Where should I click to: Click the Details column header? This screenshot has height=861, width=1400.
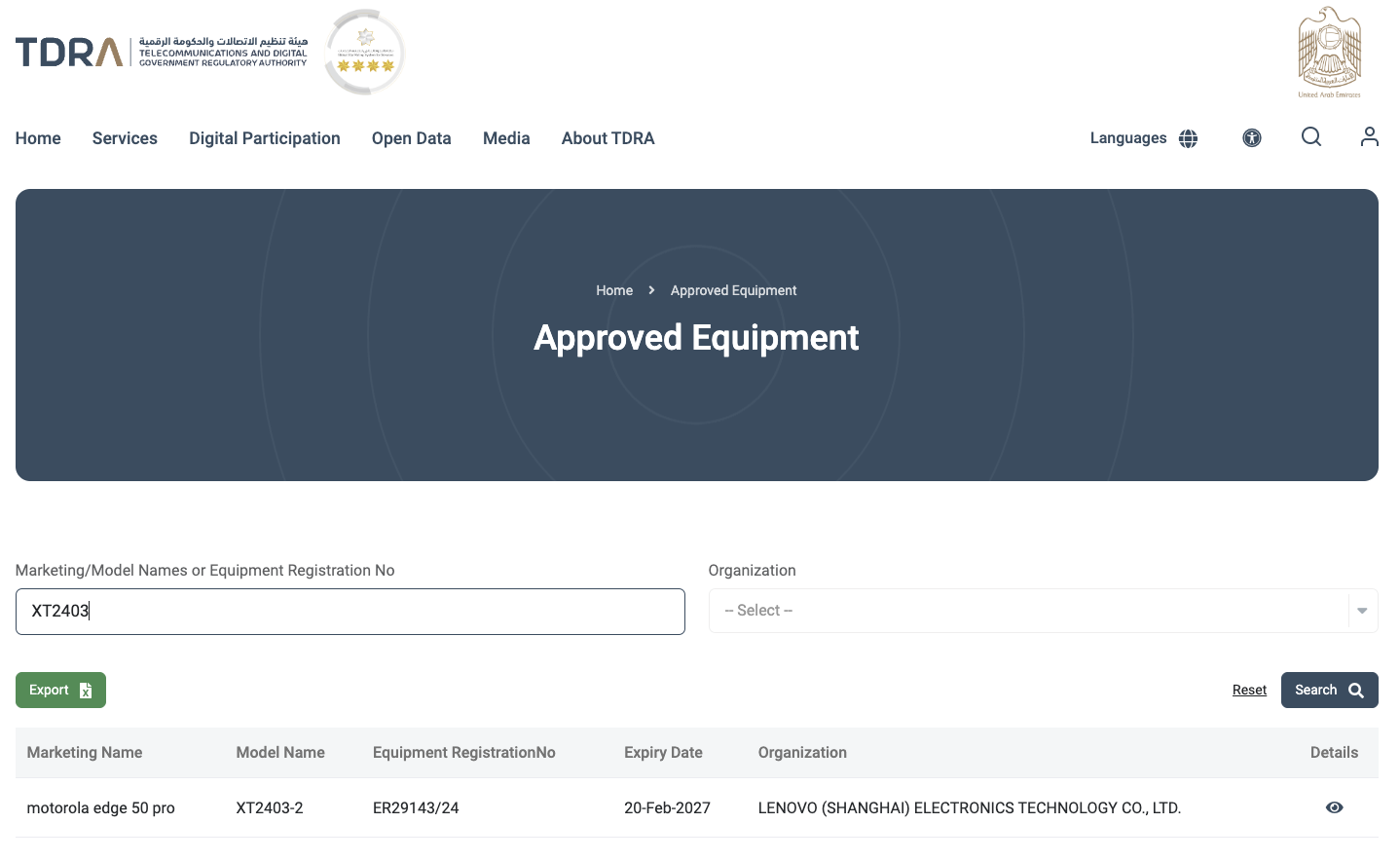click(1334, 752)
